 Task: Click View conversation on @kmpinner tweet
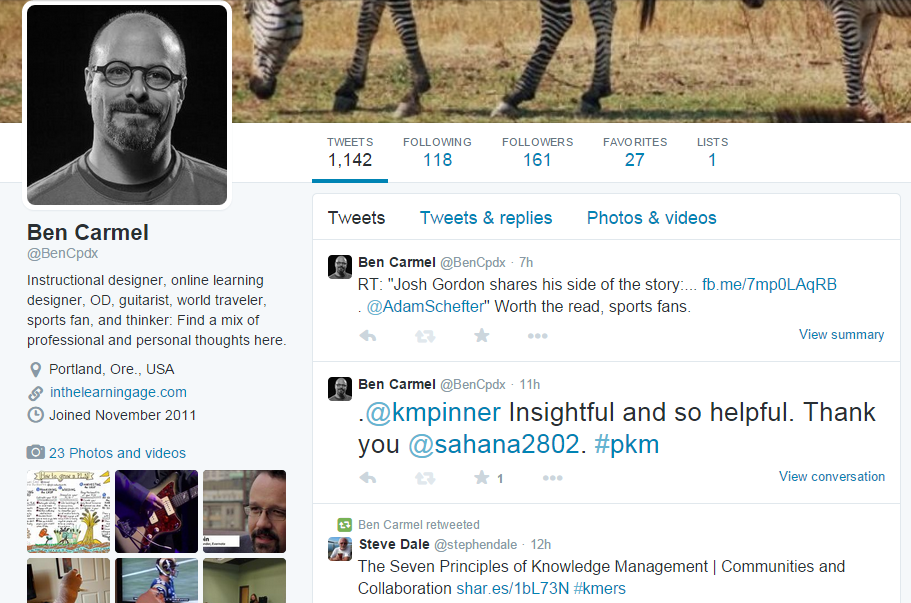coord(831,477)
